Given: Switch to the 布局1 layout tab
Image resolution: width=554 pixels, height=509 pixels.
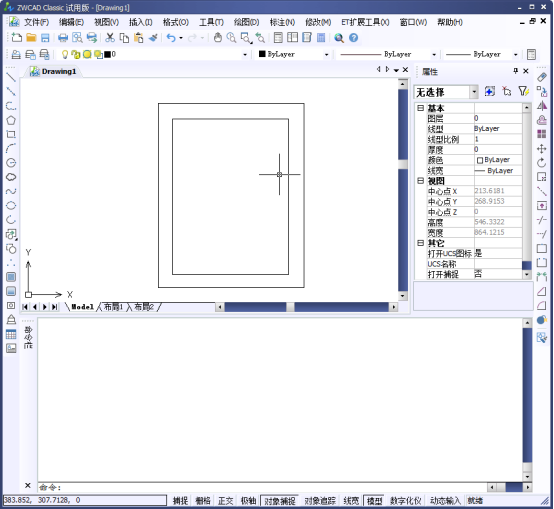Looking at the screenshot, I should click(113, 307).
